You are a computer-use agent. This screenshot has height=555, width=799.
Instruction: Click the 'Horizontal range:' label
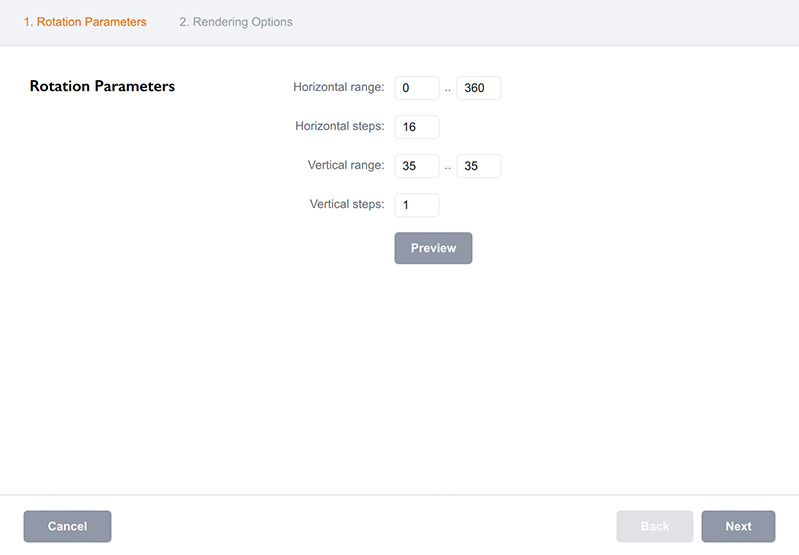[338, 87]
